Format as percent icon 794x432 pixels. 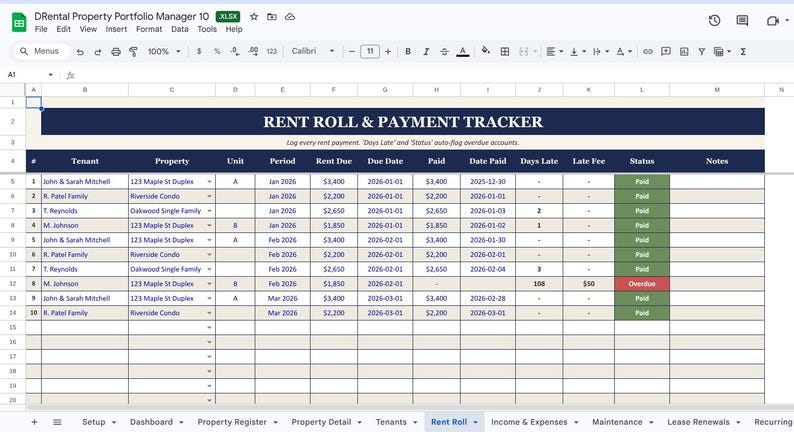pos(217,52)
